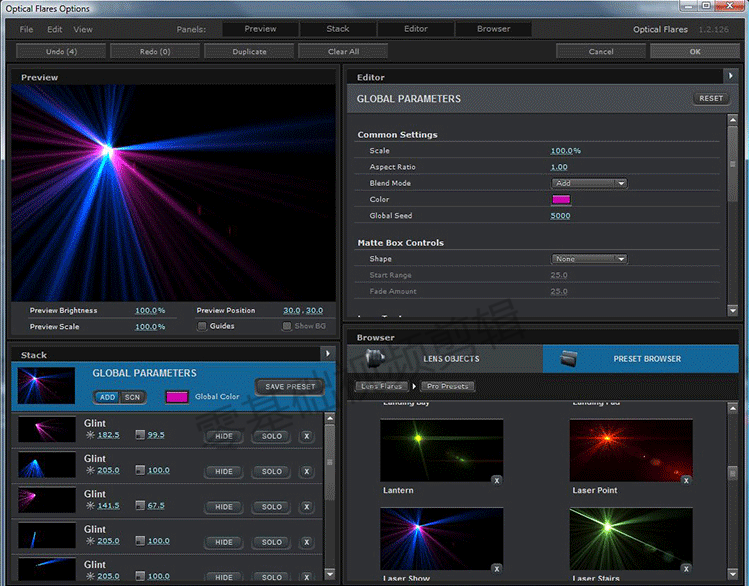Enable the Guides checkbox
Screen dimensions: 749x586
pyautogui.click(x=202, y=326)
